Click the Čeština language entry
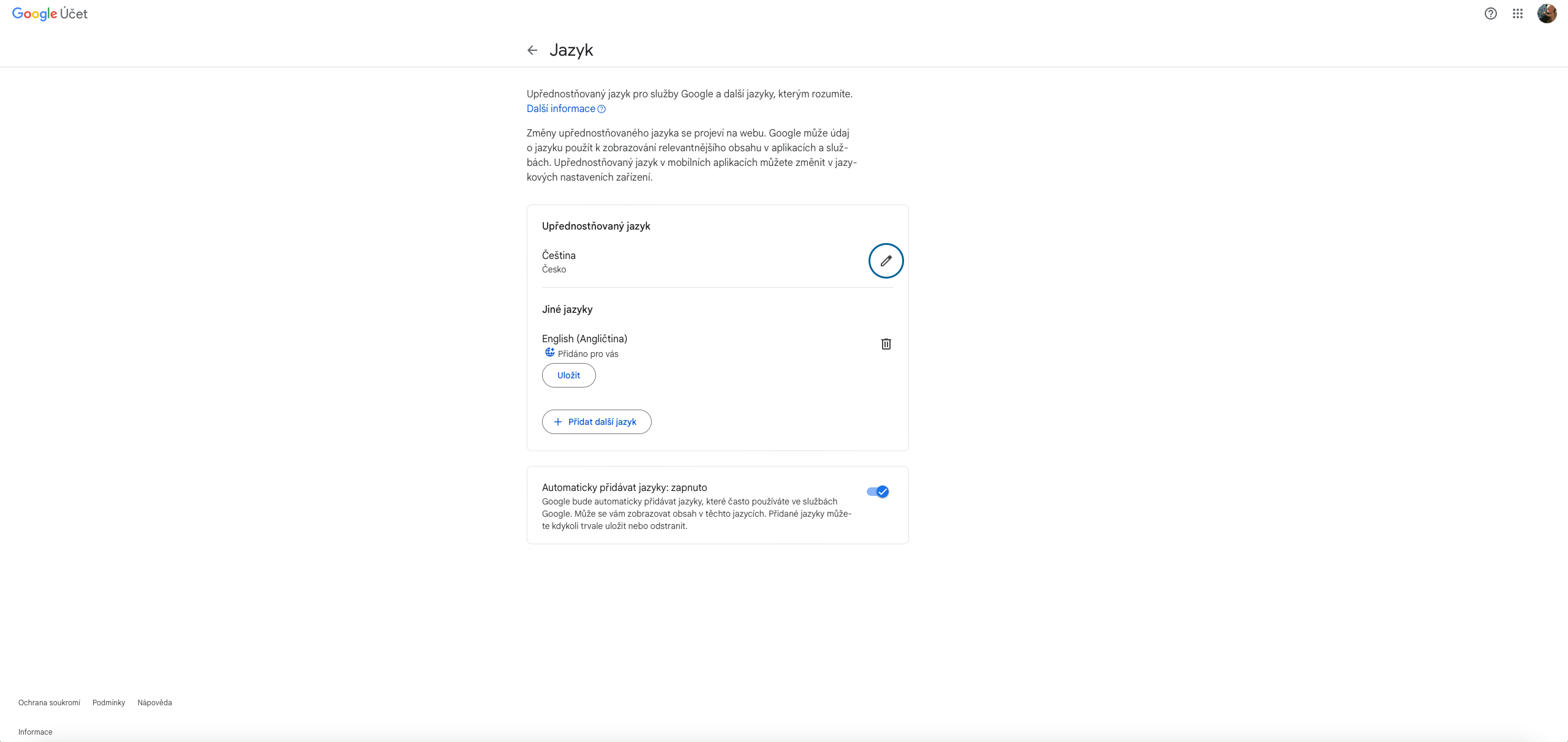Viewport: 1568px width, 742px height. click(559, 255)
